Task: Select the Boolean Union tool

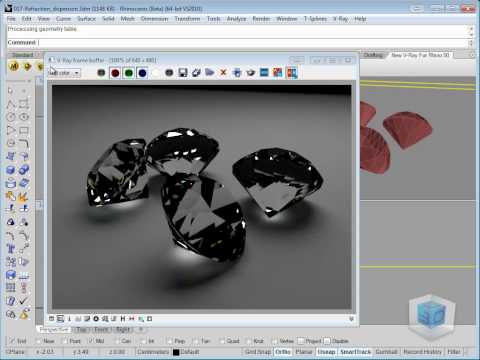Action: click(x=24, y=170)
